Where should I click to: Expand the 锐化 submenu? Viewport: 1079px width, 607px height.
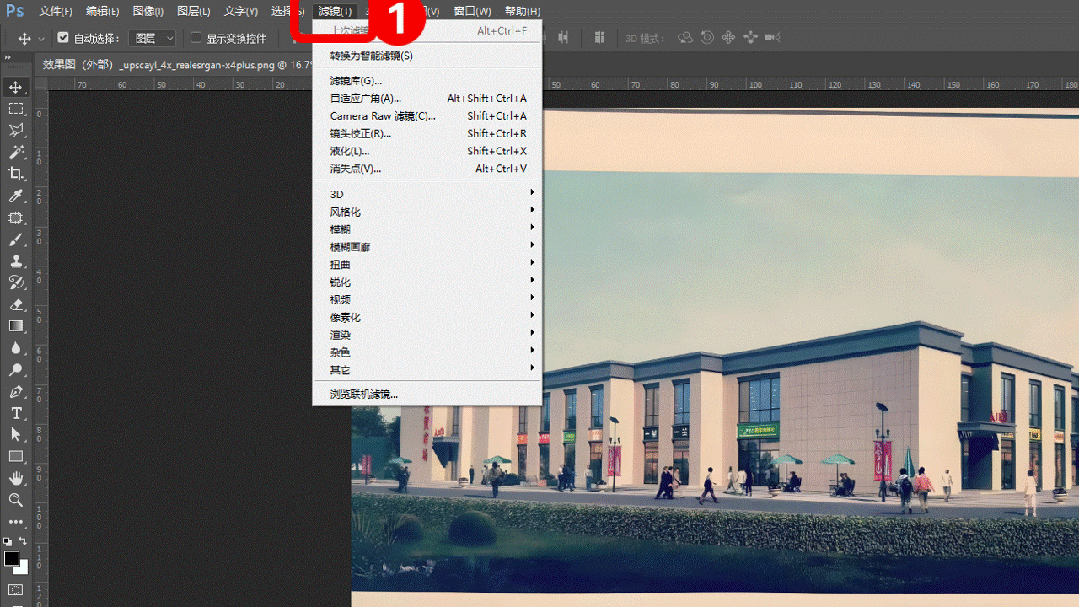427,281
